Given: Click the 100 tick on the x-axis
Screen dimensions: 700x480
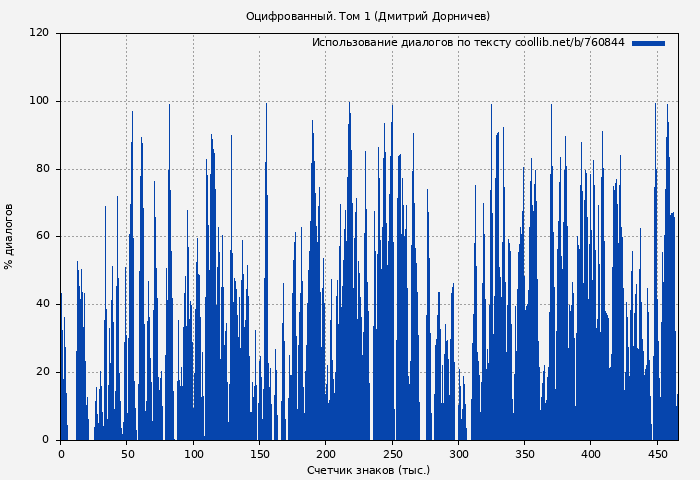Looking at the screenshot, I should click(193, 454).
